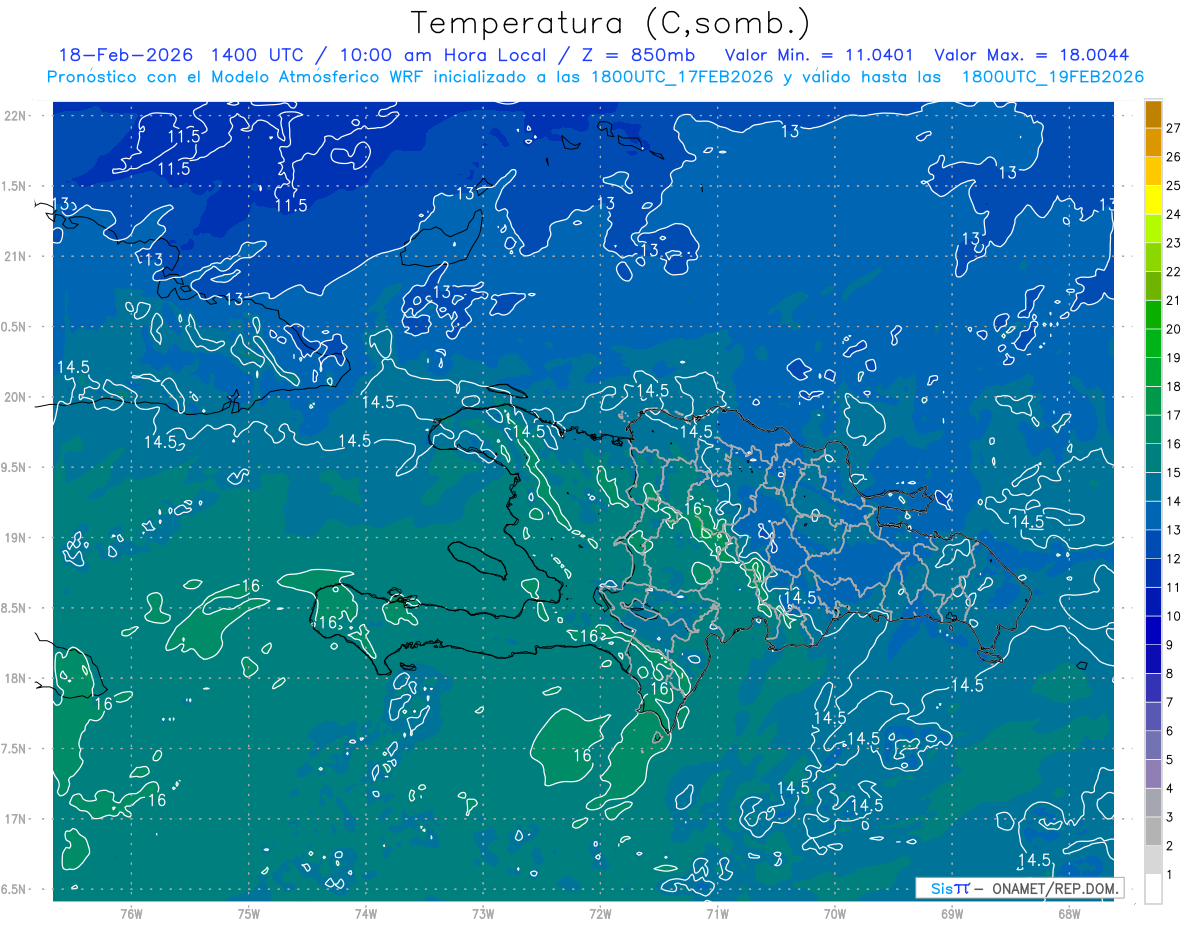Click the legend value "8"

[1170, 673]
